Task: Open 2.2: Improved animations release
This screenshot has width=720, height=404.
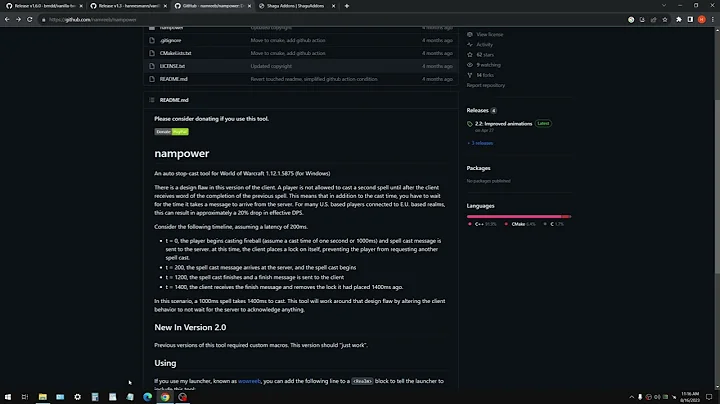Action: [x=504, y=123]
